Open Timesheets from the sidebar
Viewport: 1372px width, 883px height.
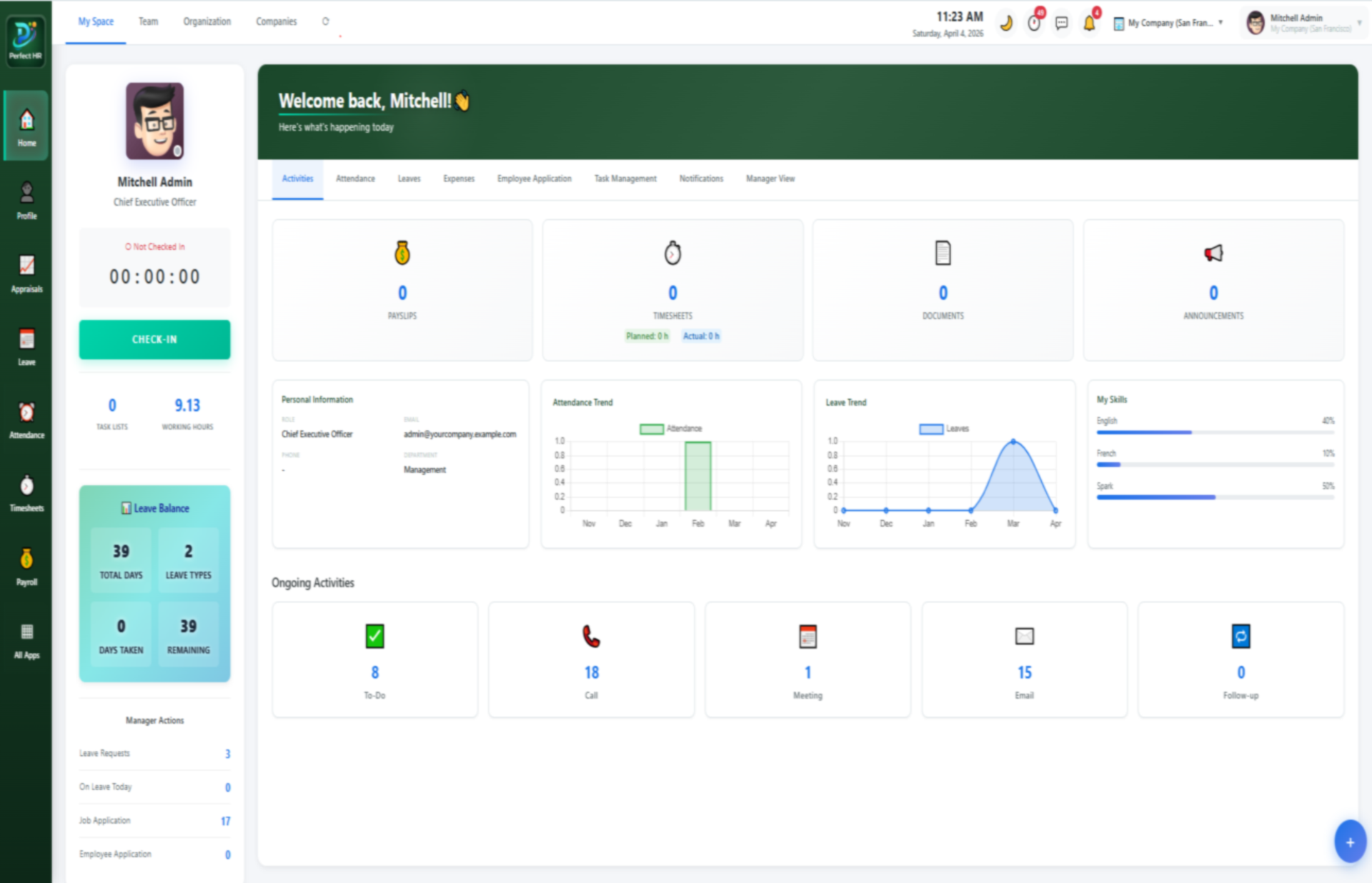[x=26, y=493]
